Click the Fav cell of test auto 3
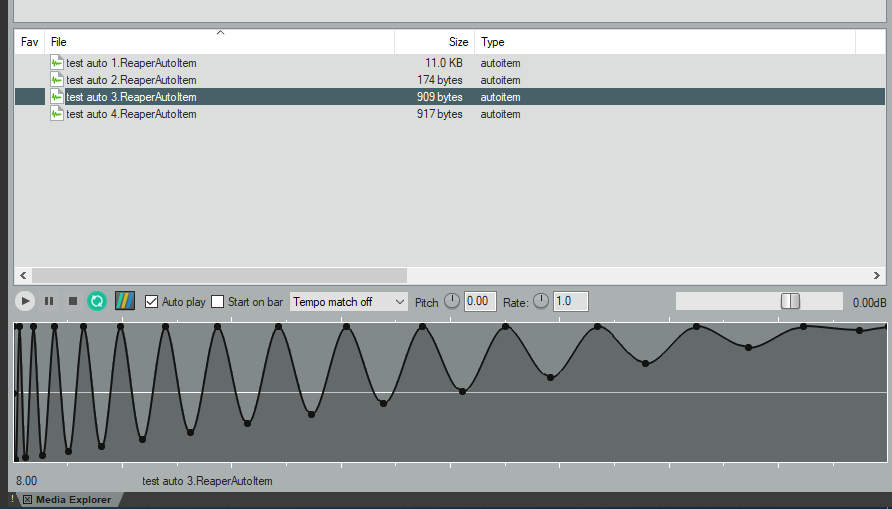The image size is (892, 509). (30, 97)
